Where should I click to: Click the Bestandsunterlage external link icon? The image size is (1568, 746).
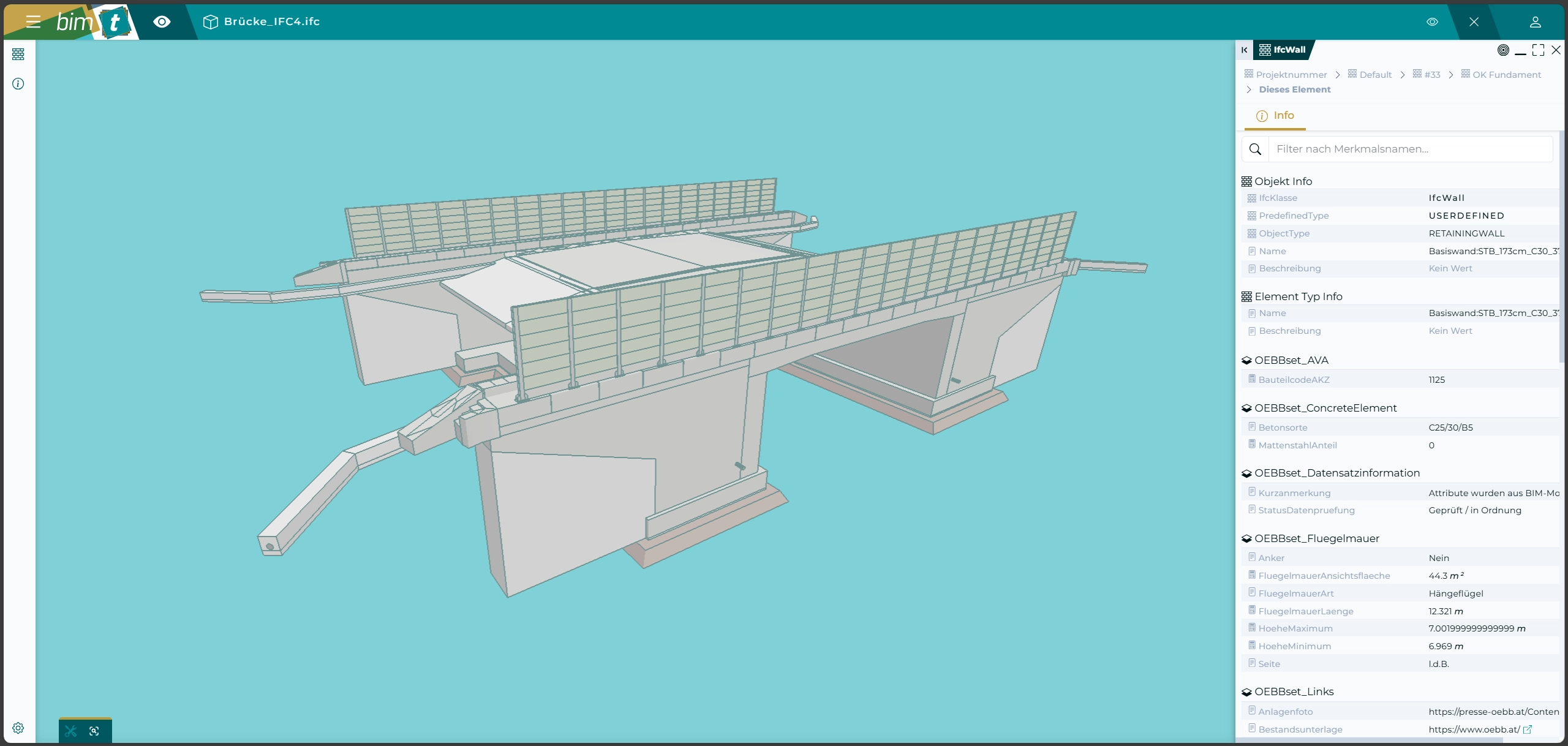(x=1528, y=729)
